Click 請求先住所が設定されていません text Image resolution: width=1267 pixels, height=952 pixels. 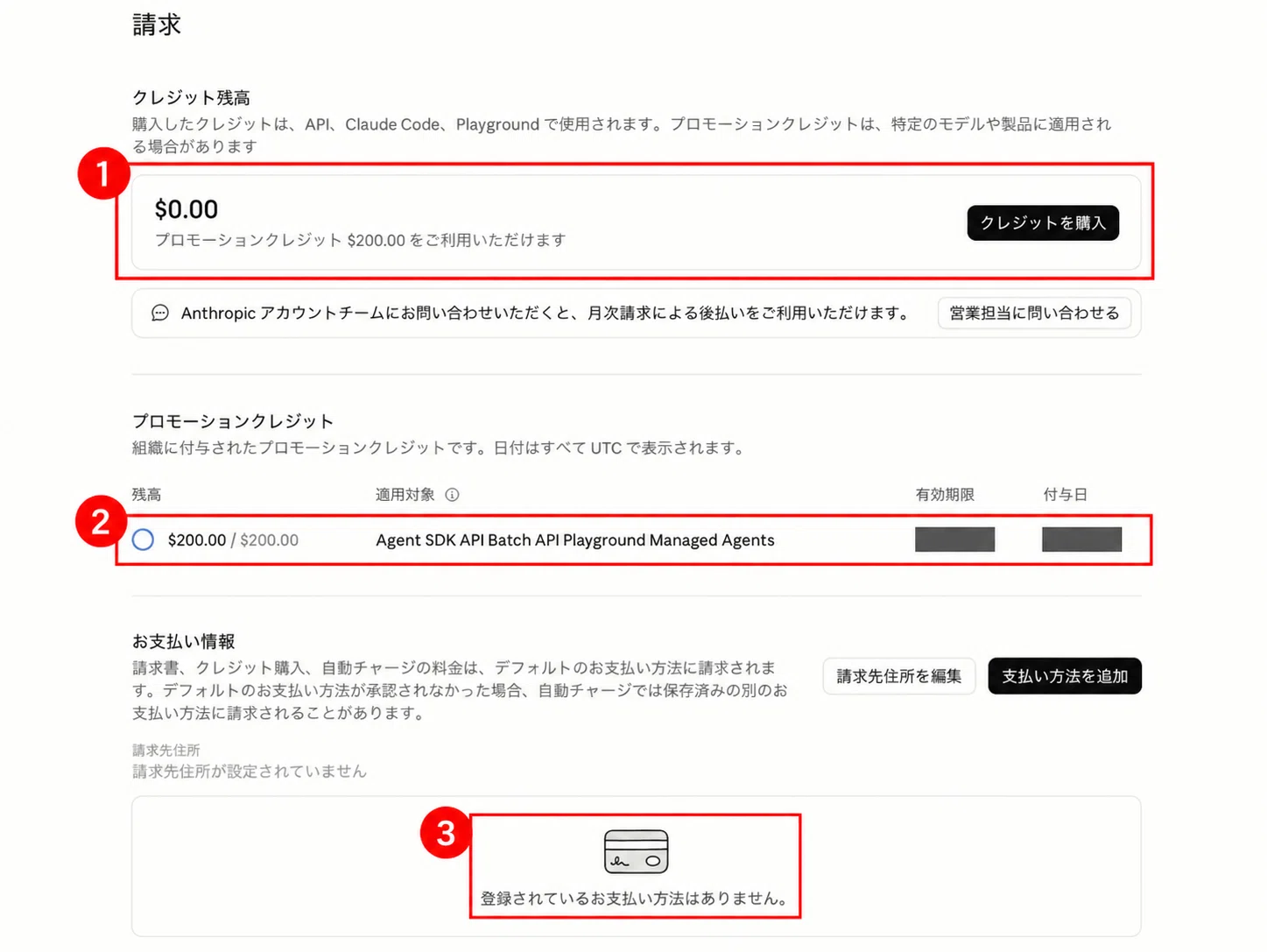(x=250, y=772)
